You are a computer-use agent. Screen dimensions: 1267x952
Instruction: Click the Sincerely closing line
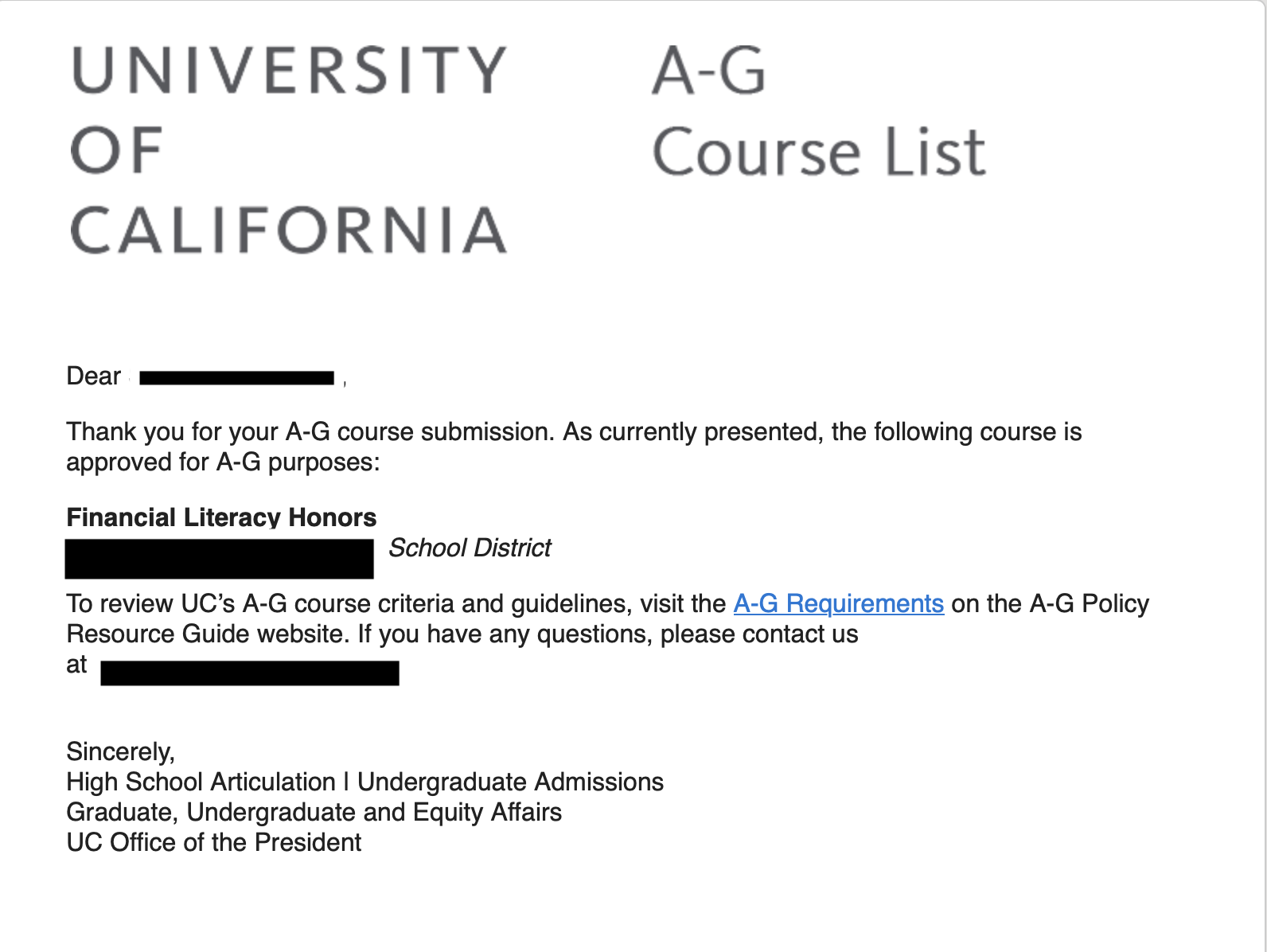coord(120,751)
